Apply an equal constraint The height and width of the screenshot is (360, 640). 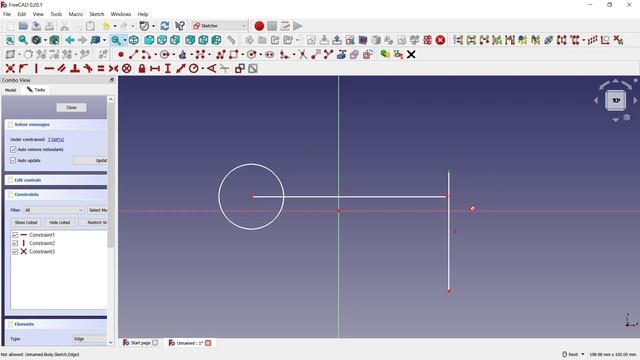point(101,68)
